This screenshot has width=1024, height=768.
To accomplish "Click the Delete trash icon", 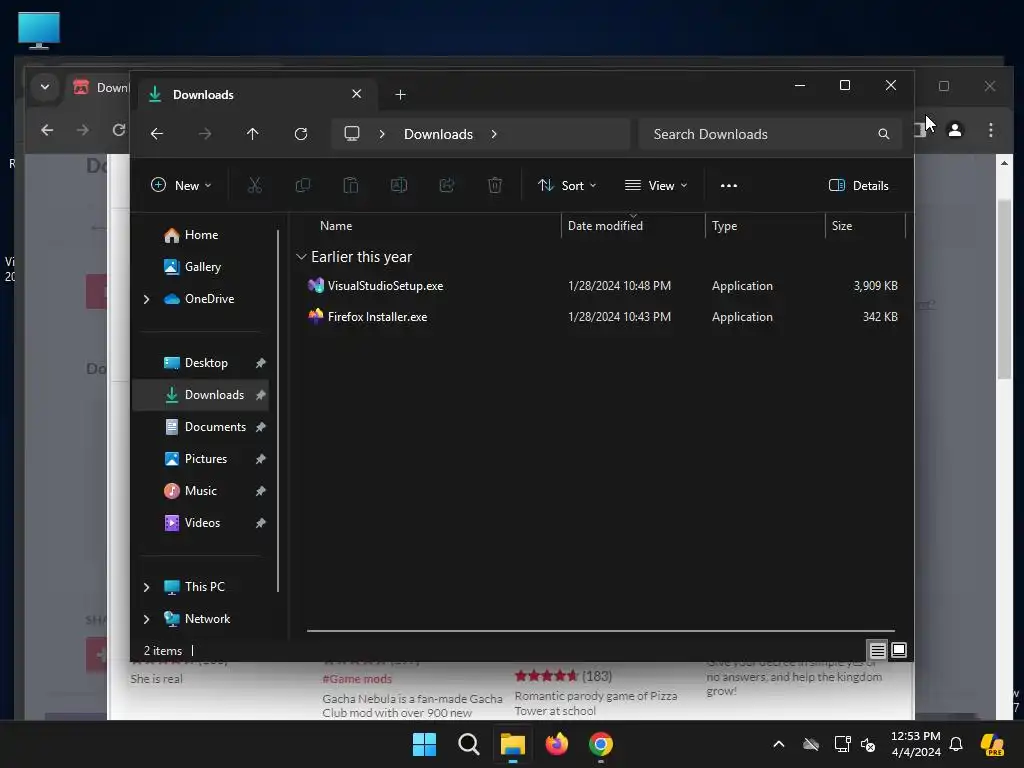I will 494,185.
